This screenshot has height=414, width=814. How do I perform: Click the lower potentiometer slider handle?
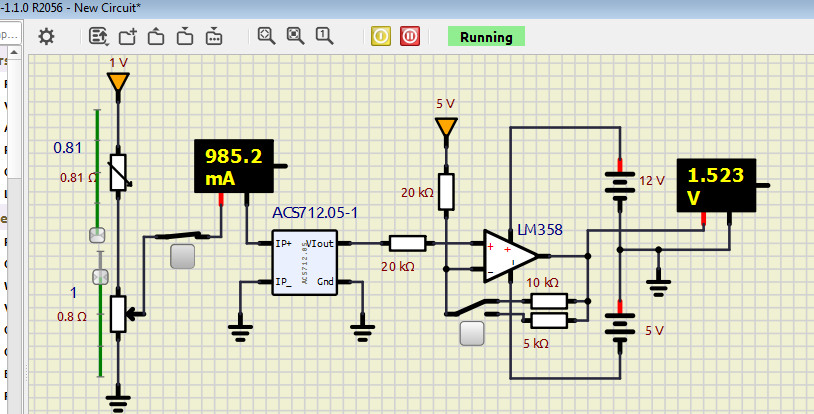coord(100,276)
